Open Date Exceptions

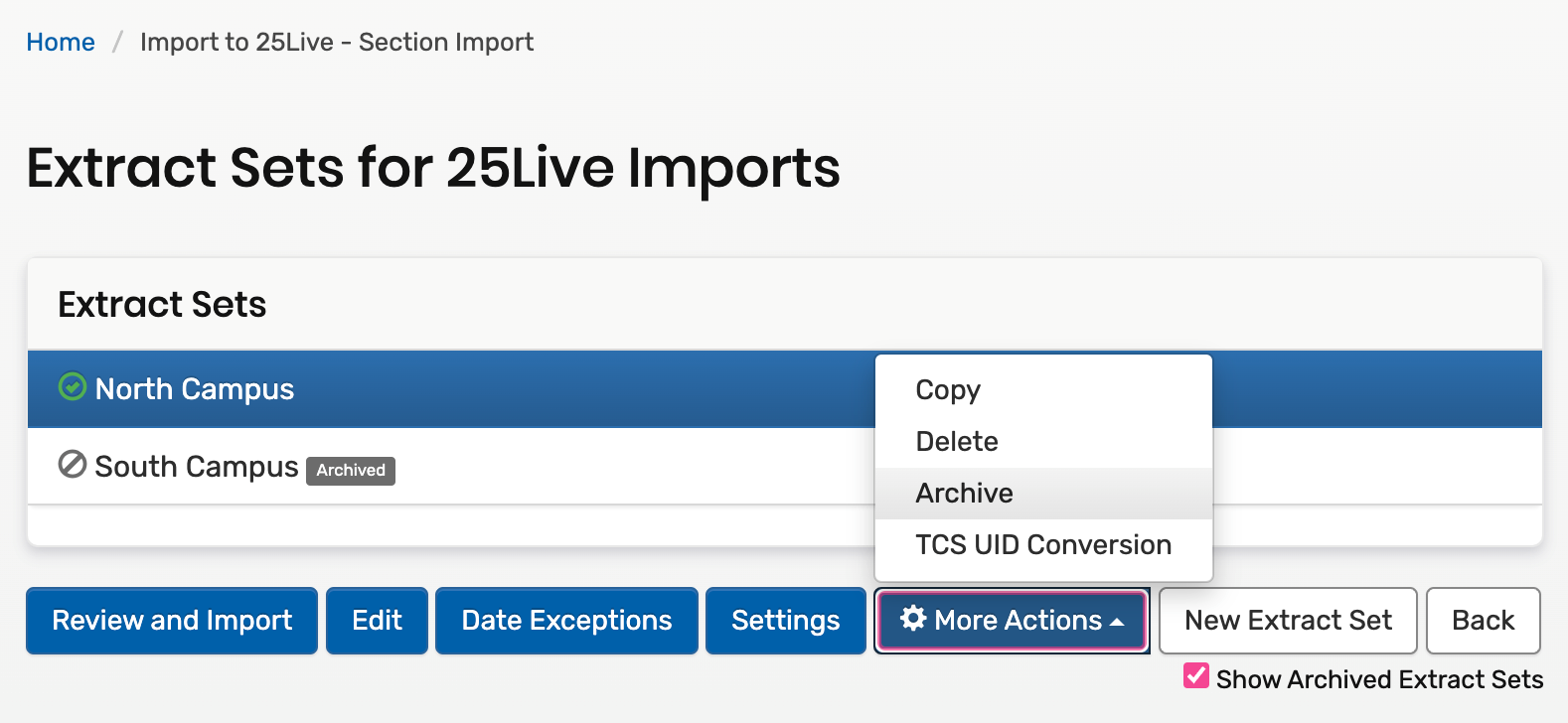[566, 621]
